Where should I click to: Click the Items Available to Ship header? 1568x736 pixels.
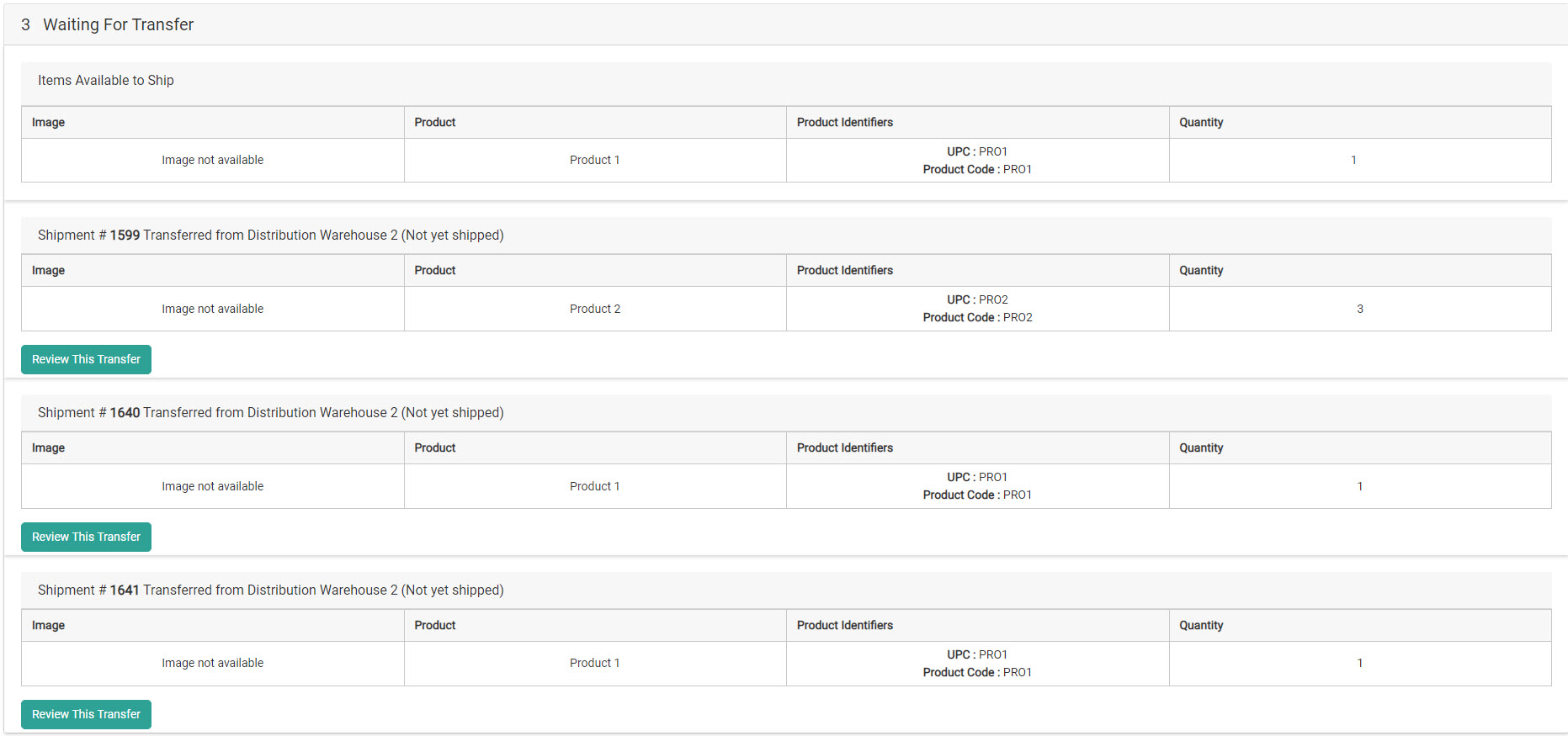104,80
